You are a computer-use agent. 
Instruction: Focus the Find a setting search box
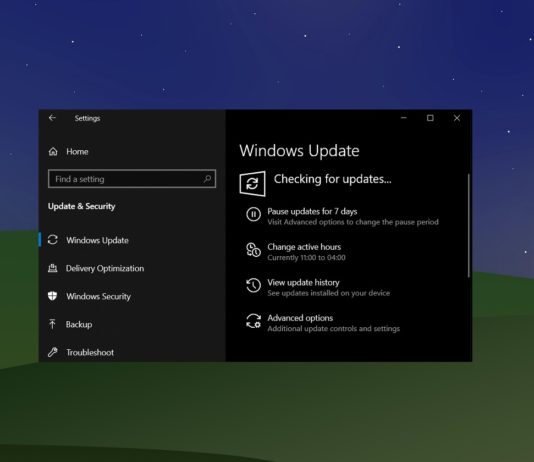132,179
